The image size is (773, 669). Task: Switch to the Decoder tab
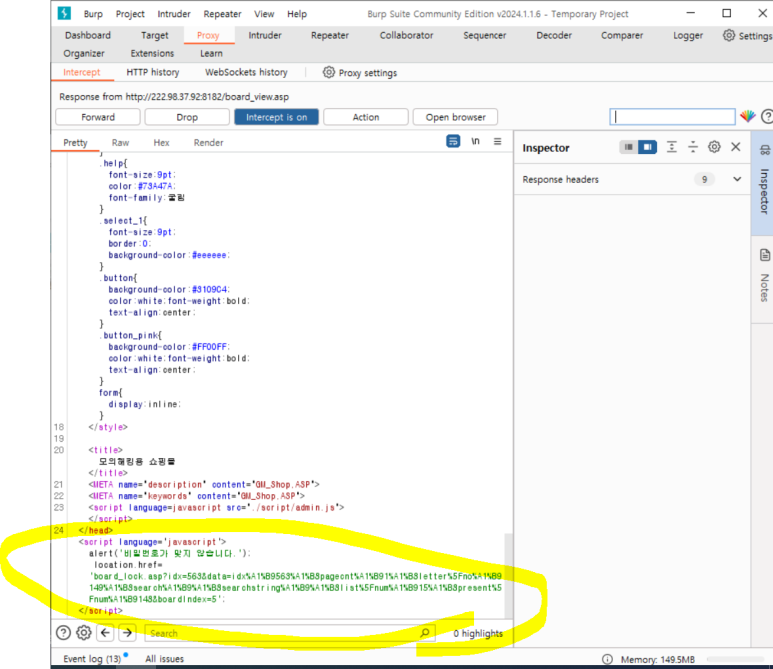tap(554, 35)
